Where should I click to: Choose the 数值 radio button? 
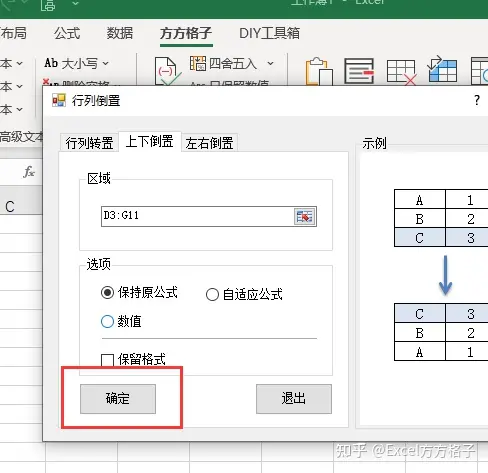point(107,322)
